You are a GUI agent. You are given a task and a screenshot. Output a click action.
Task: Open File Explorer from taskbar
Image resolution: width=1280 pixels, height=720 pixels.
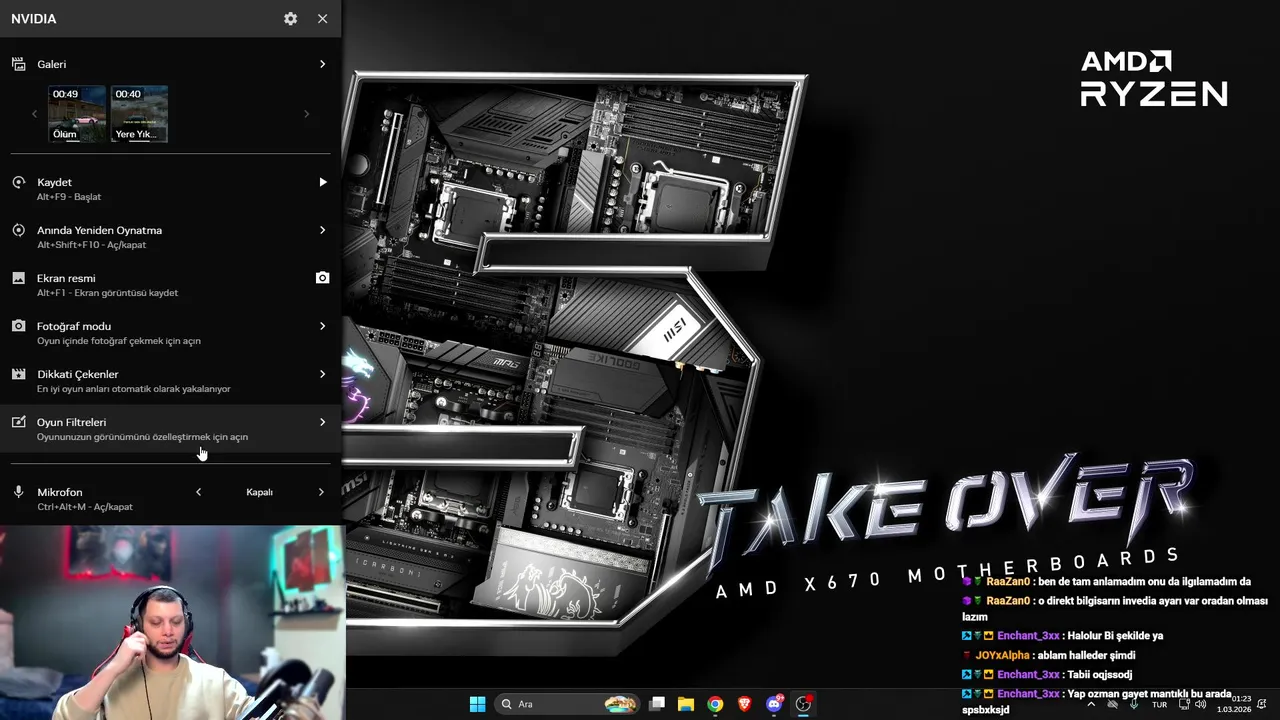pos(686,704)
